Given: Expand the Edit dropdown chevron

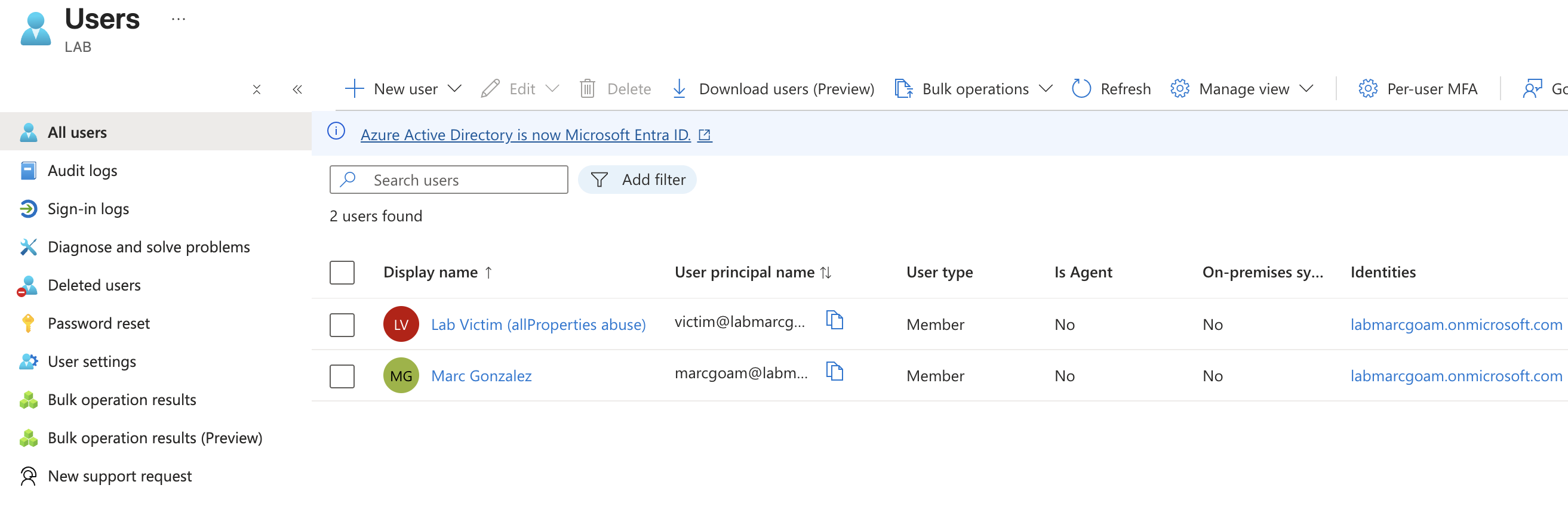Looking at the screenshot, I should coord(552,89).
